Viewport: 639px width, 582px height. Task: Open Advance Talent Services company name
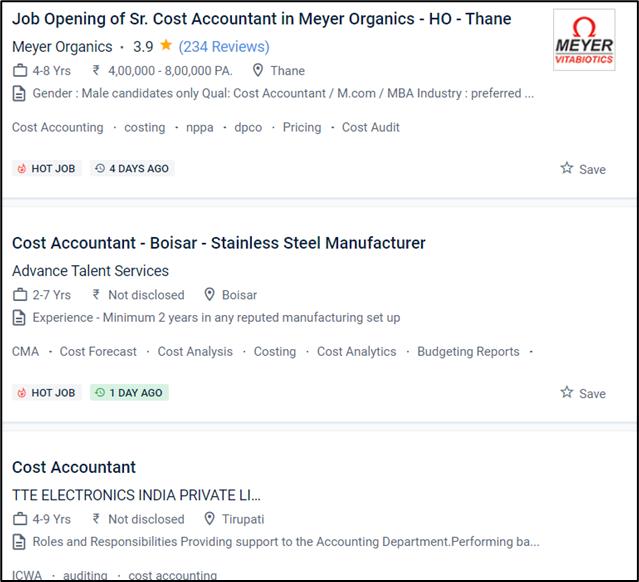(x=90, y=271)
